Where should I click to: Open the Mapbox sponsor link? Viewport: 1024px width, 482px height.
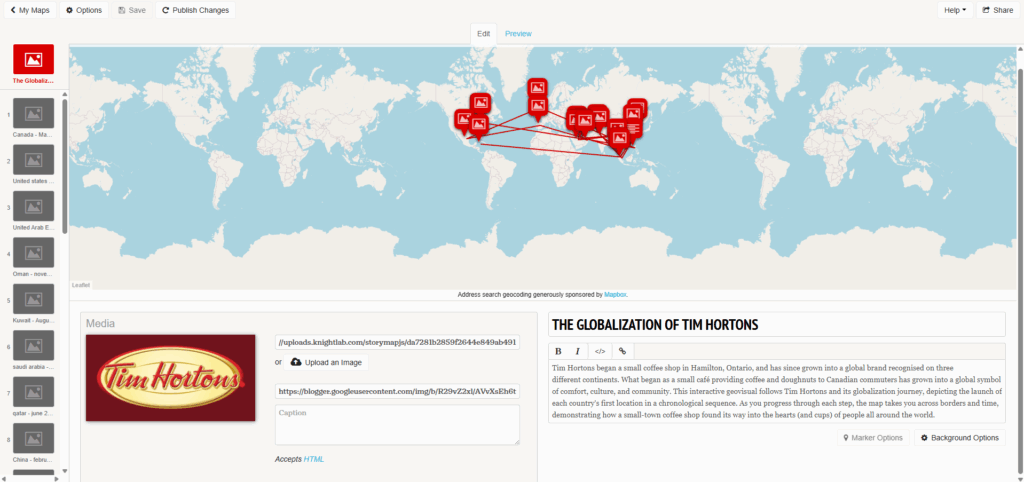(614, 295)
